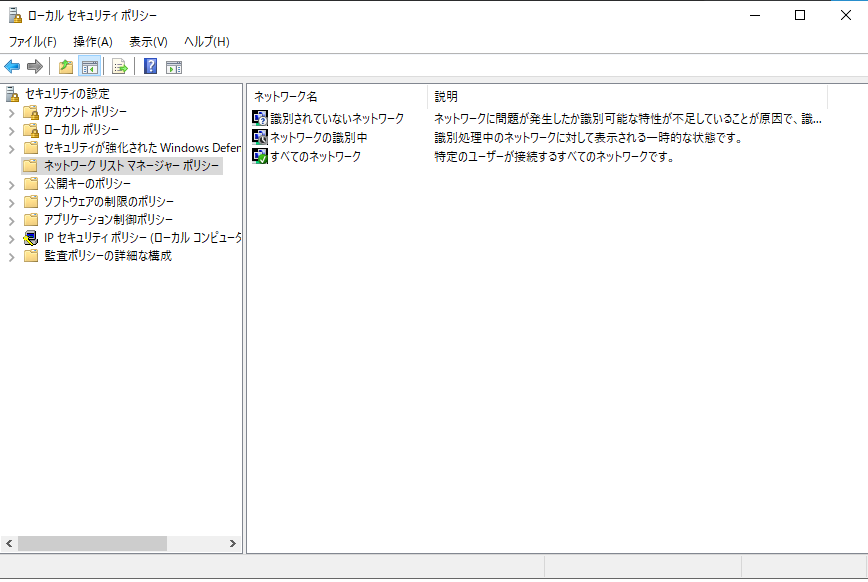Sort by the ネットワーク名 column header
The image size is (868, 582).
click(x=338, y=96)
